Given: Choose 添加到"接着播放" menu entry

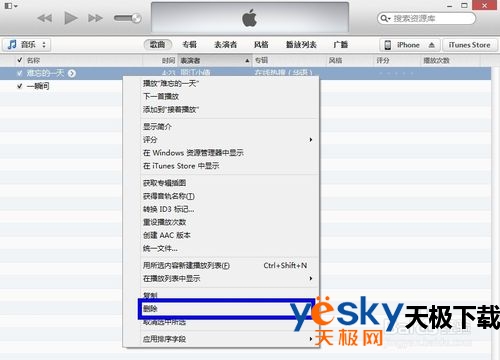Looking at the screenshot, I should pyautogui.click(x=221, y=109).
